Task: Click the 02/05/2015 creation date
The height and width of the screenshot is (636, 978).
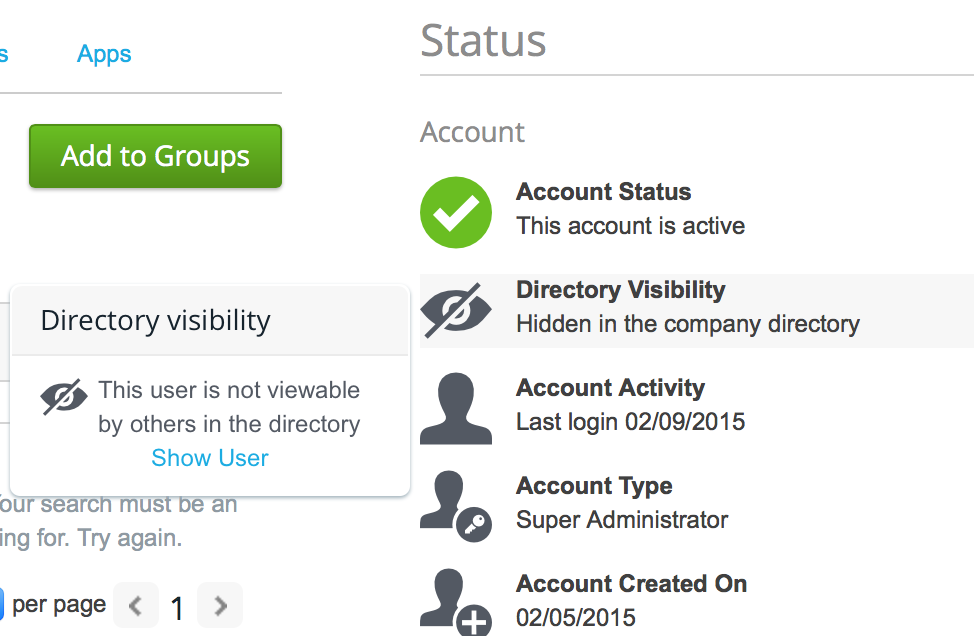Action: pos(576,618)
